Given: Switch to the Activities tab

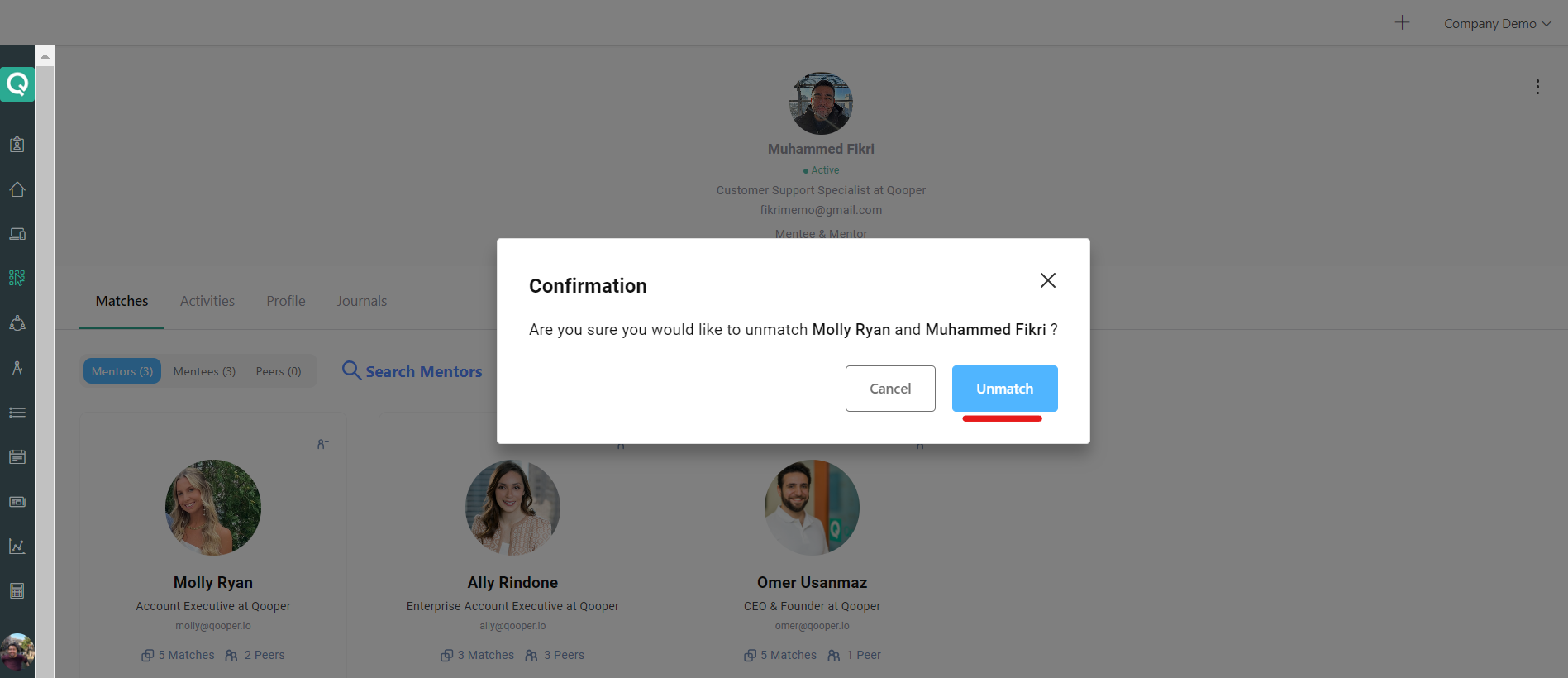Looking at the screenshot, I should [207, 301].
